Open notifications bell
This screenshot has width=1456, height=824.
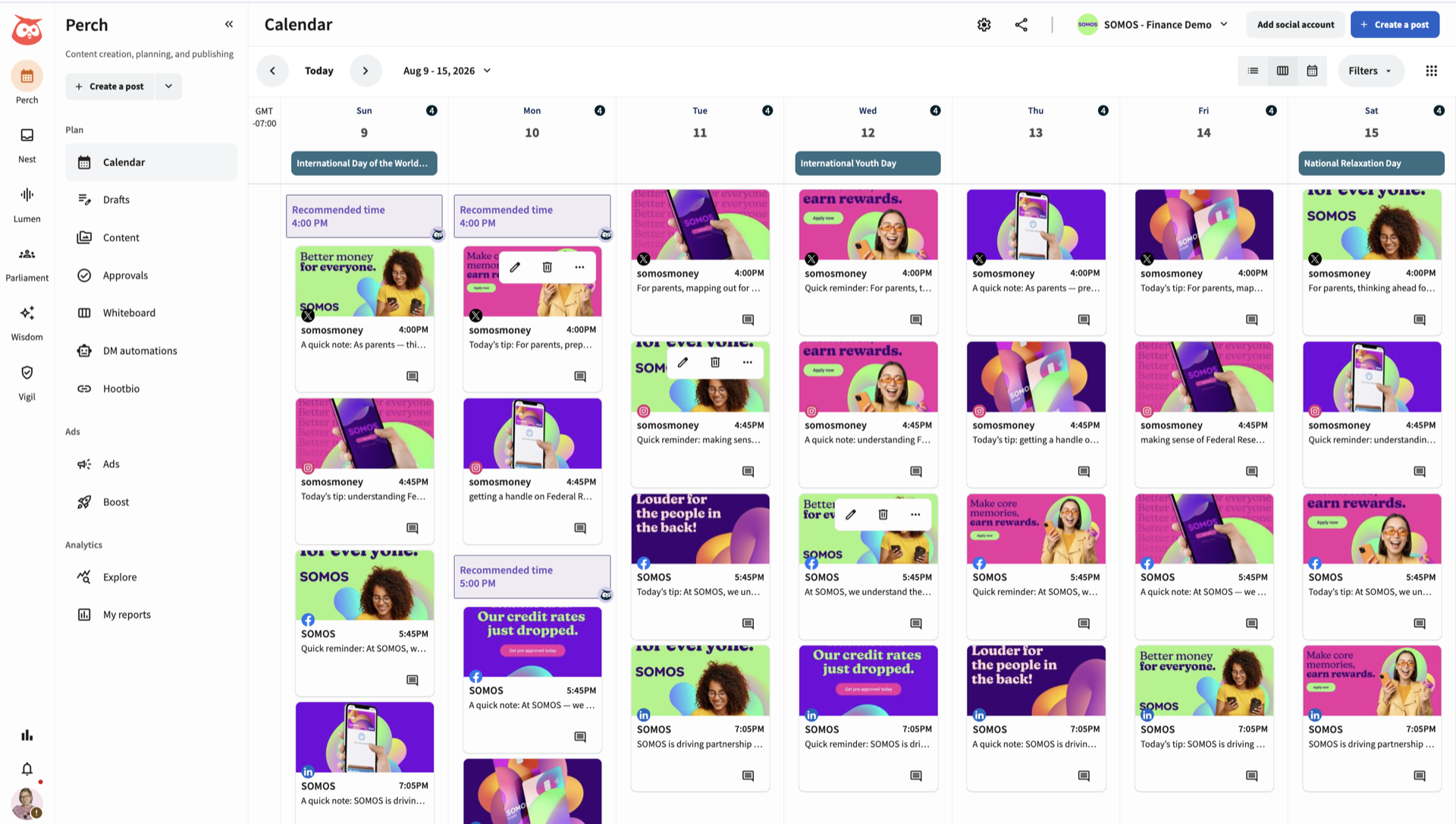27,769
